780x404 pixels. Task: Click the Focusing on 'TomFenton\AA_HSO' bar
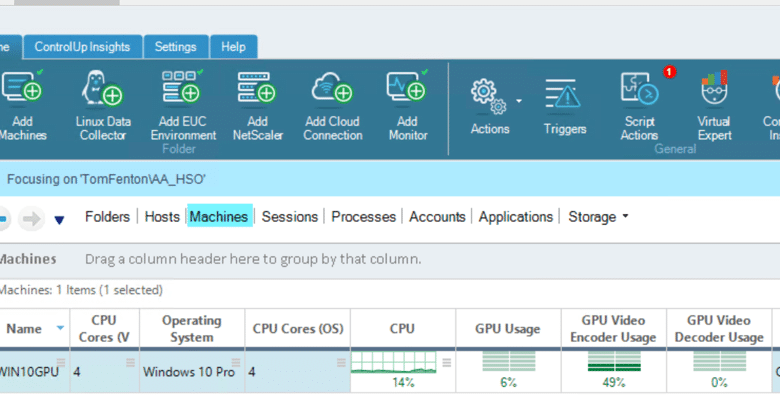pyautogui.click(x=390, y=179)
